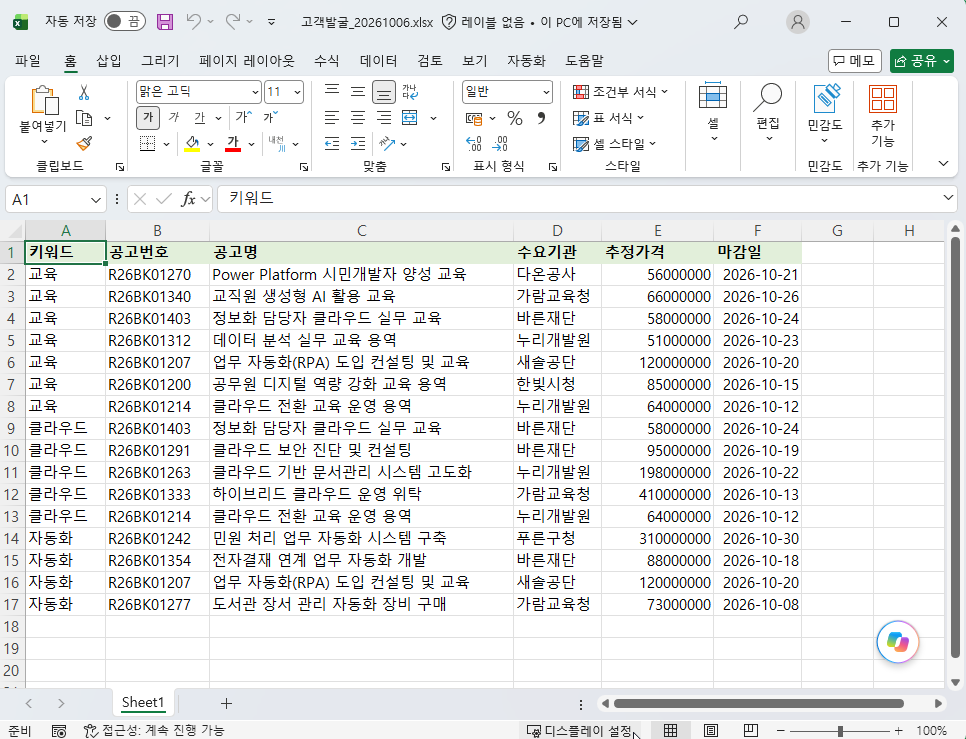Open the user account avatar
This screenshot has width=966, height=739.
click(x=798, y=22)
